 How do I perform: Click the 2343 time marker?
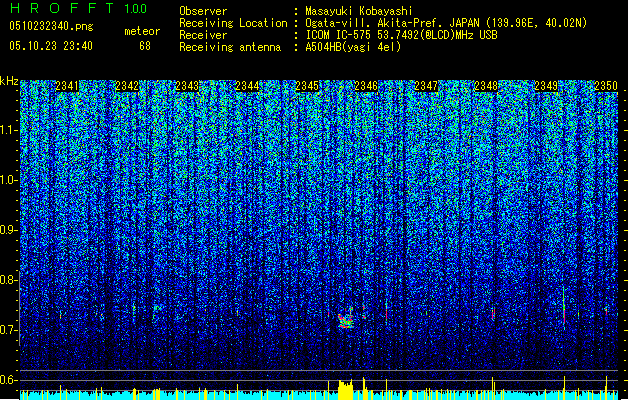[x=187, y=86]
